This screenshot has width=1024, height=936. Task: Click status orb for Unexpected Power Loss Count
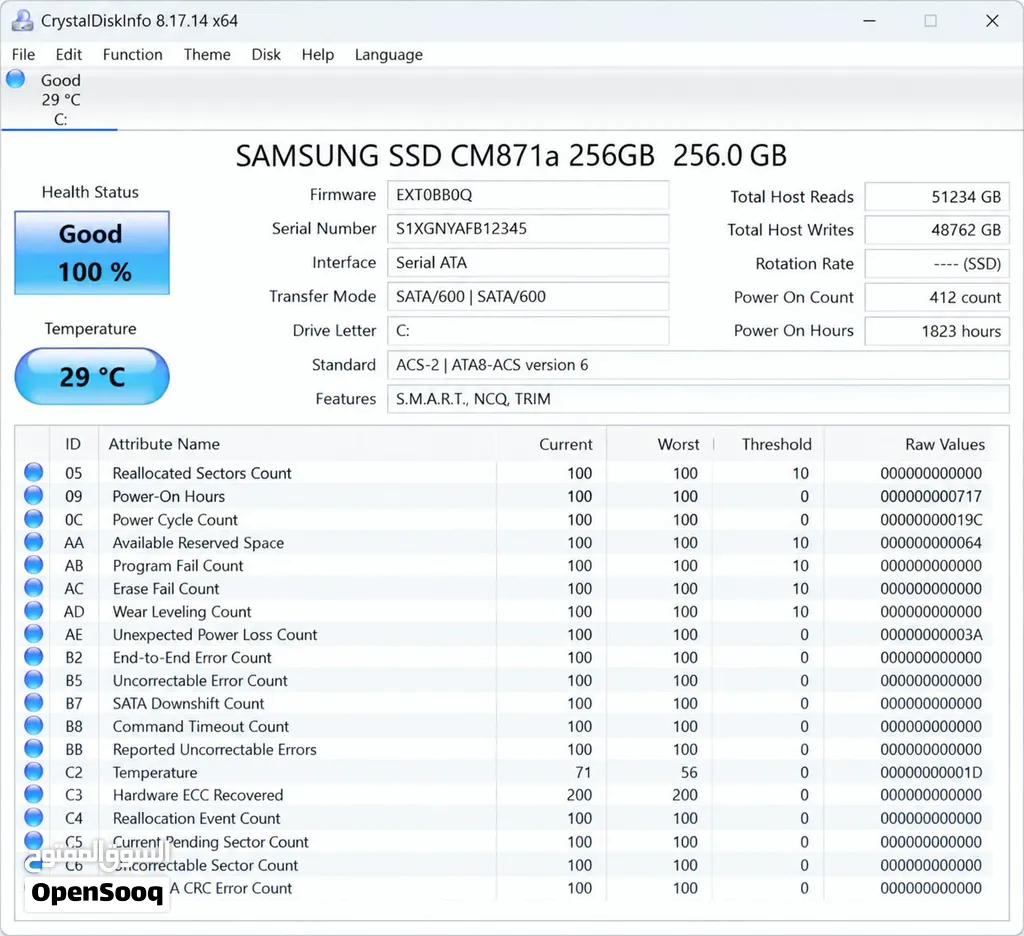[33, 634]
